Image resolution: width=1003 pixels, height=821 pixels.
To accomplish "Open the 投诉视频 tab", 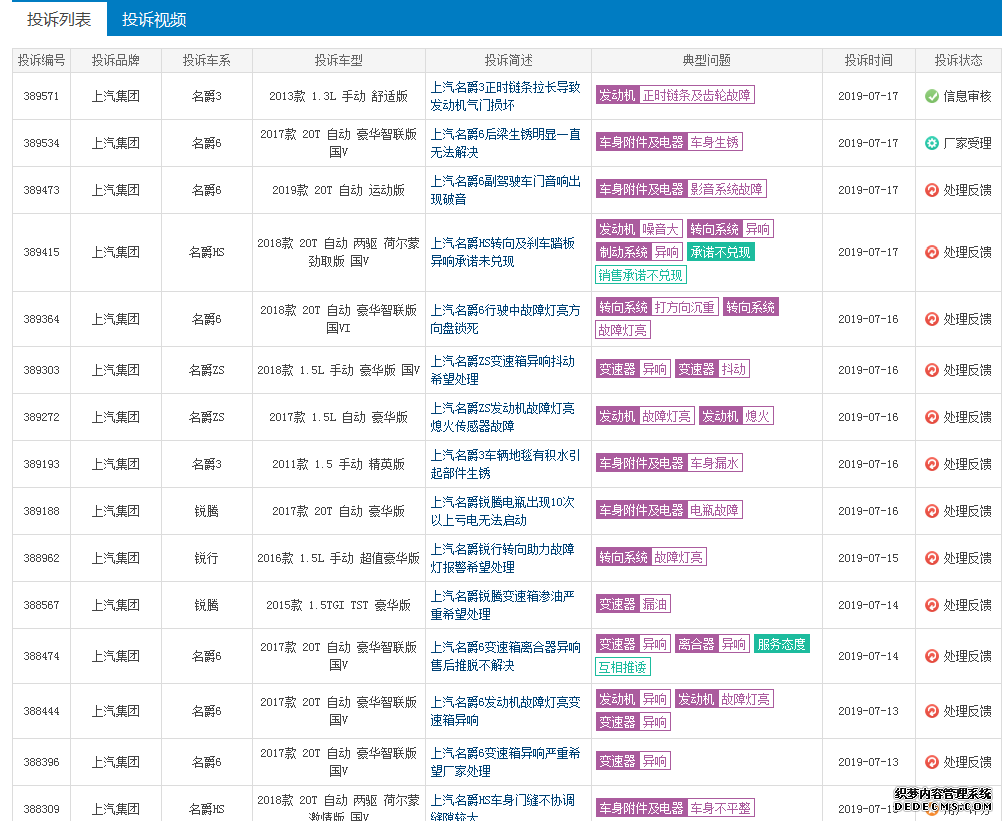I will tap(154, 19).
